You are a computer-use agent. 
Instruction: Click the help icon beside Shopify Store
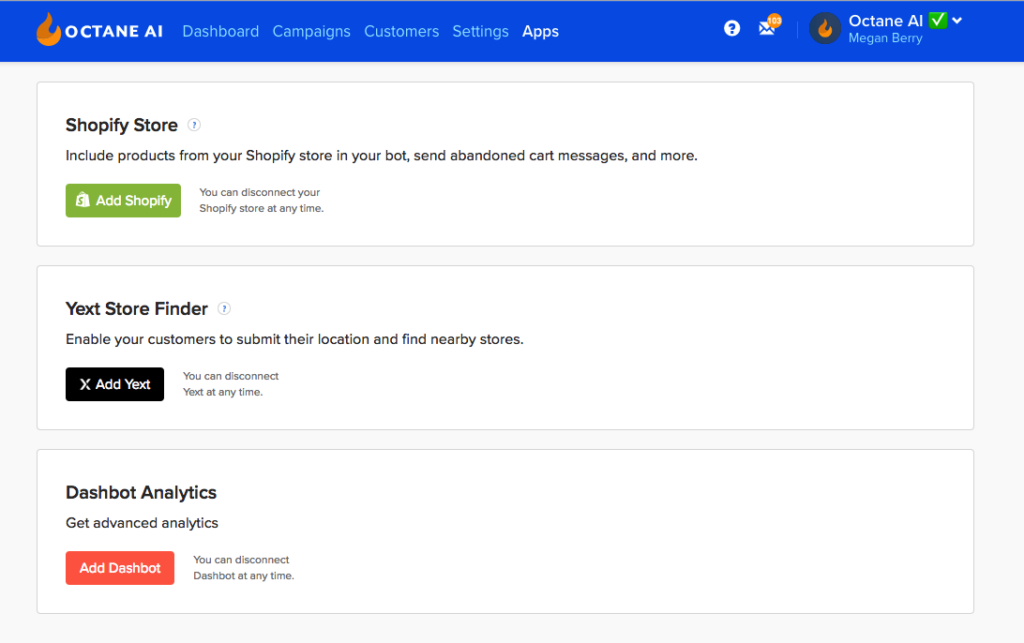click(x=194, y=125)
